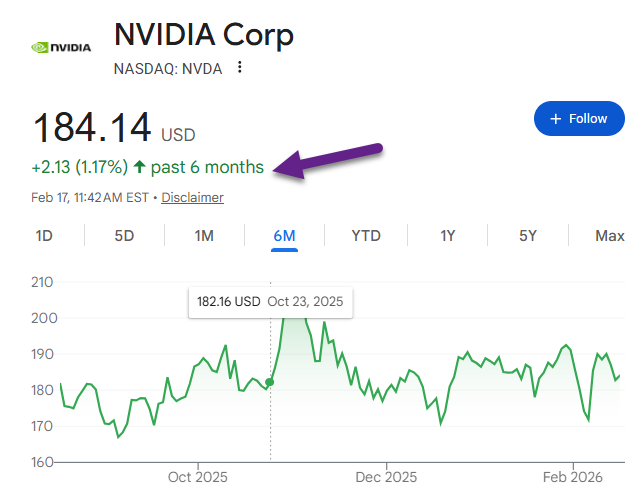Click the NVIDIA Corp heading
The height and width of the screenshot is (495, 642).
204,35
